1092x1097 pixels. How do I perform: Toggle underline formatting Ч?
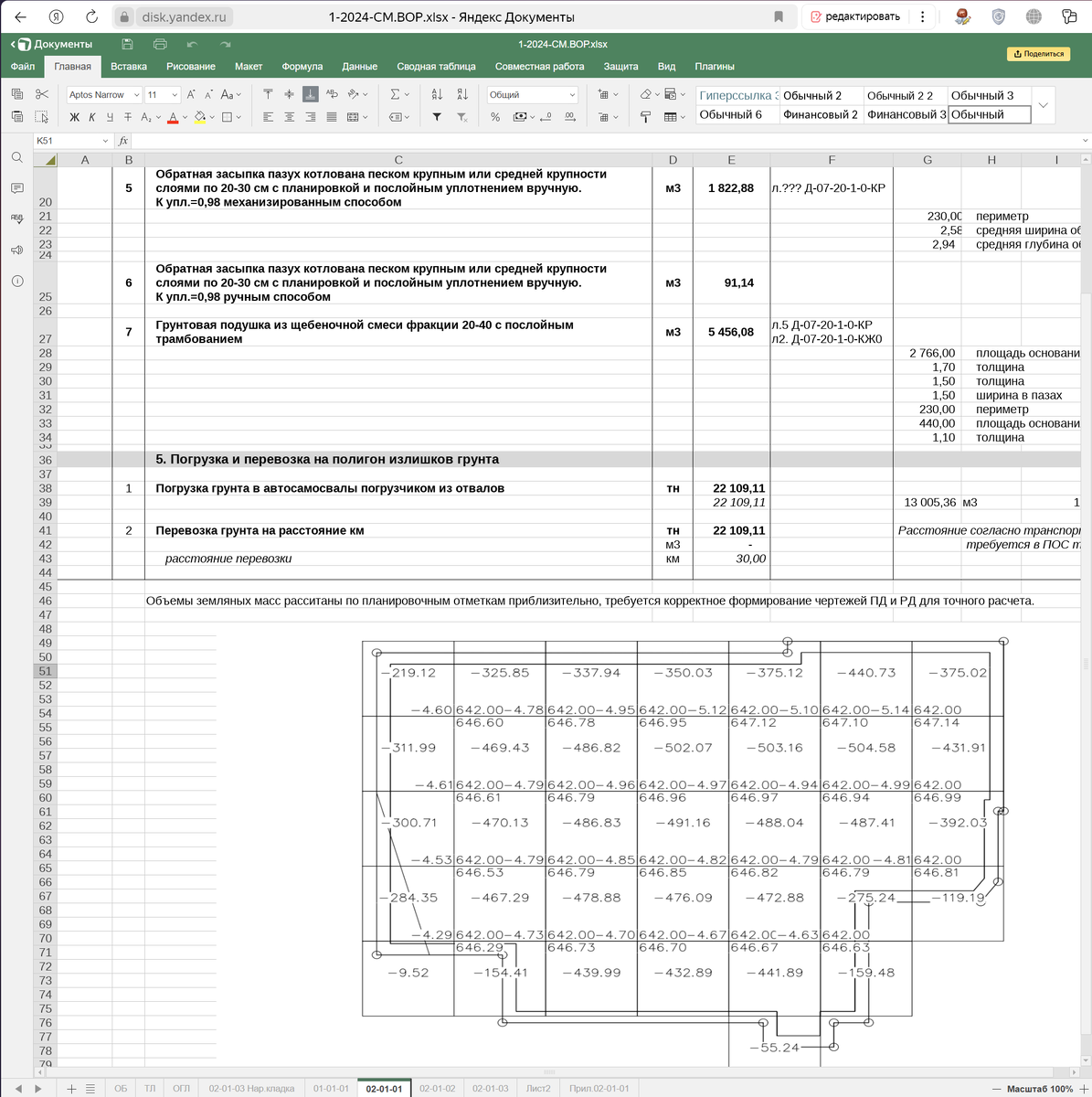(110, 117)
